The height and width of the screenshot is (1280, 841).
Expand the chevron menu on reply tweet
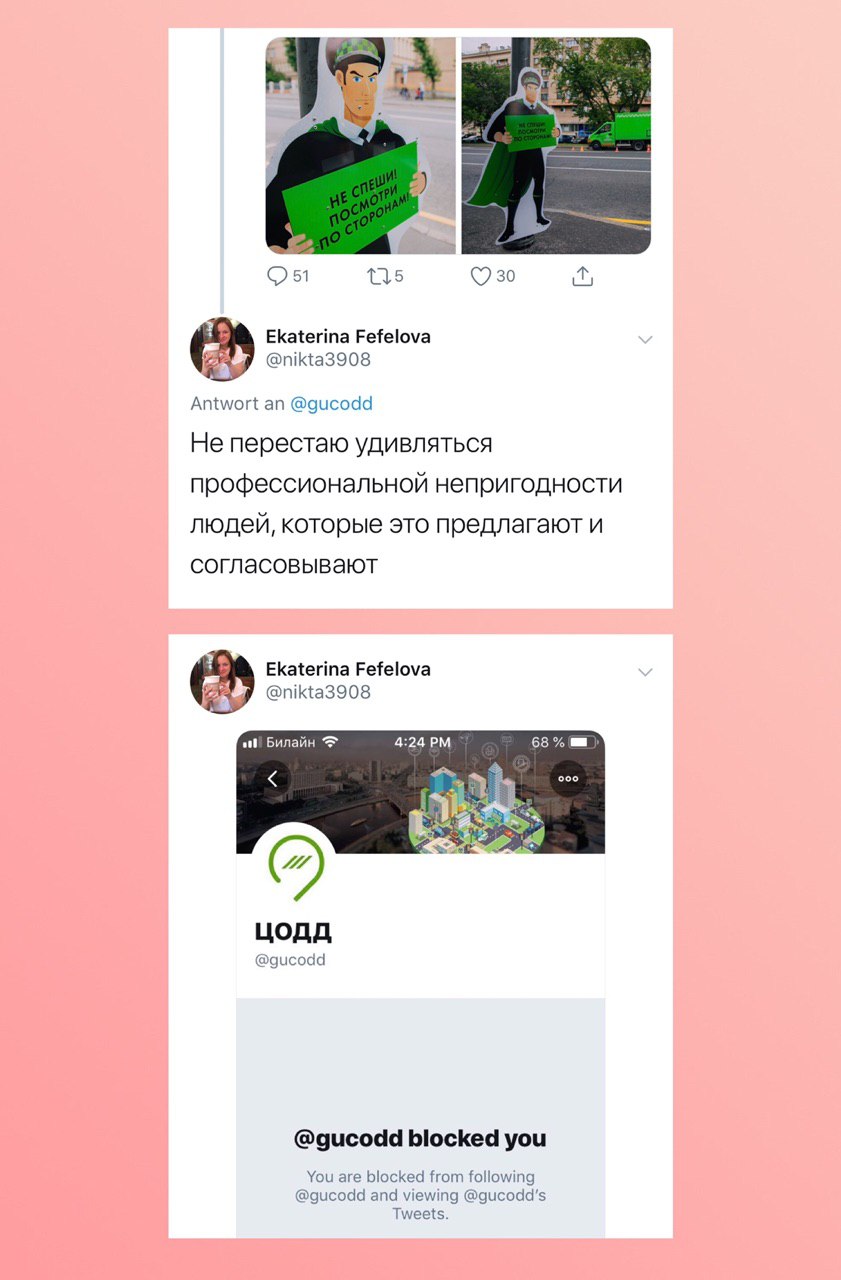click(645, 340)
